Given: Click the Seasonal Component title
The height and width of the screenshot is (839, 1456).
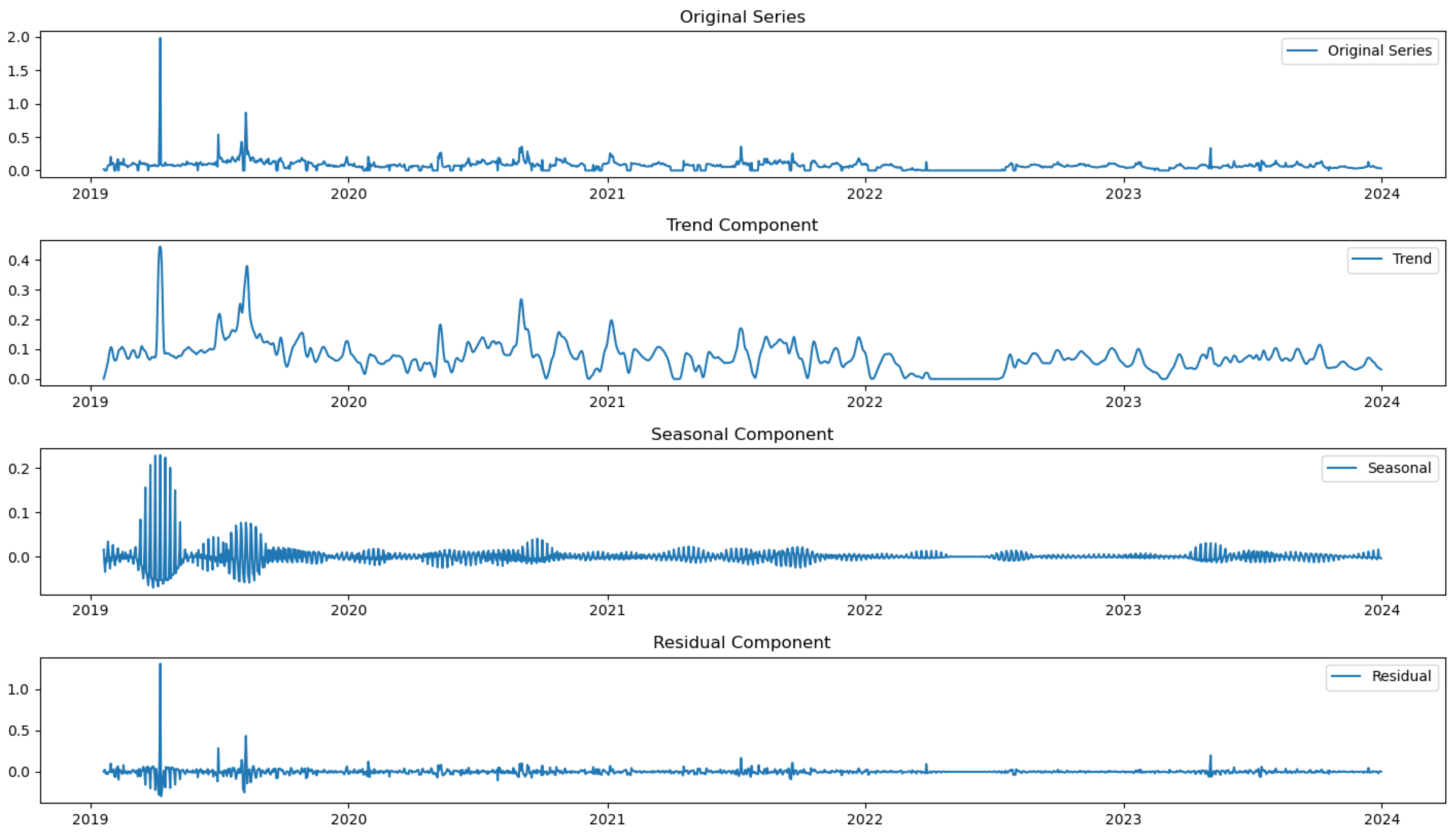Looking at the screenshot, I should click(x=742, y=434).
